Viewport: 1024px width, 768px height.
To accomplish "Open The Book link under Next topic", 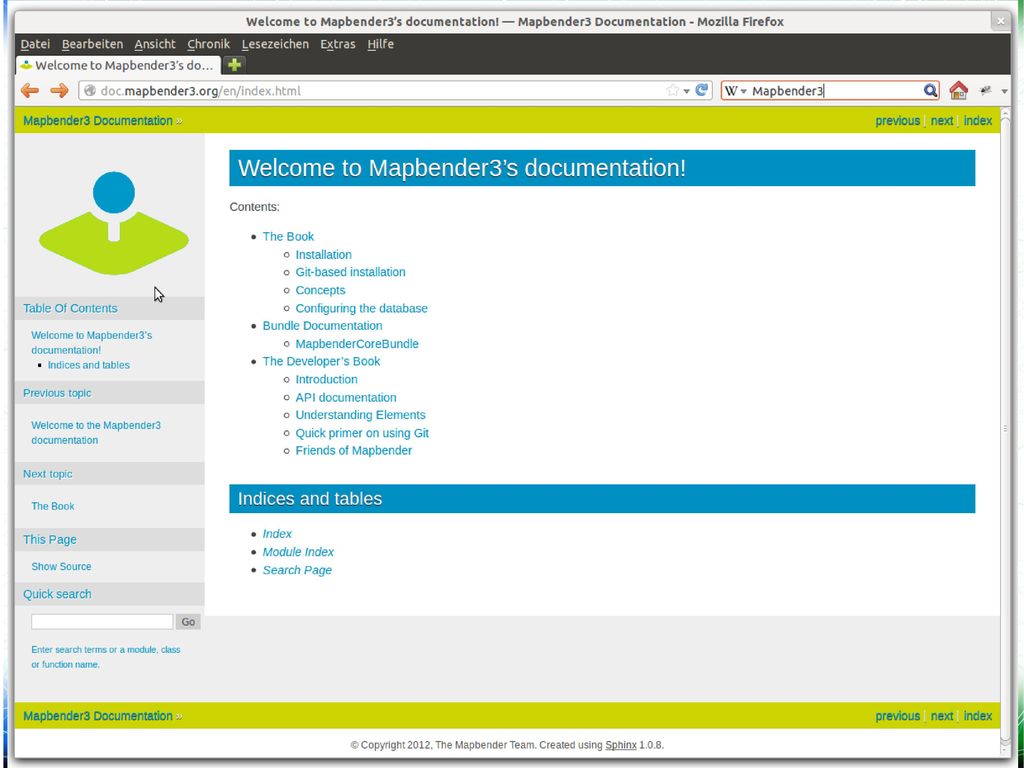I will pyautogui.click(x=53, y=506).
